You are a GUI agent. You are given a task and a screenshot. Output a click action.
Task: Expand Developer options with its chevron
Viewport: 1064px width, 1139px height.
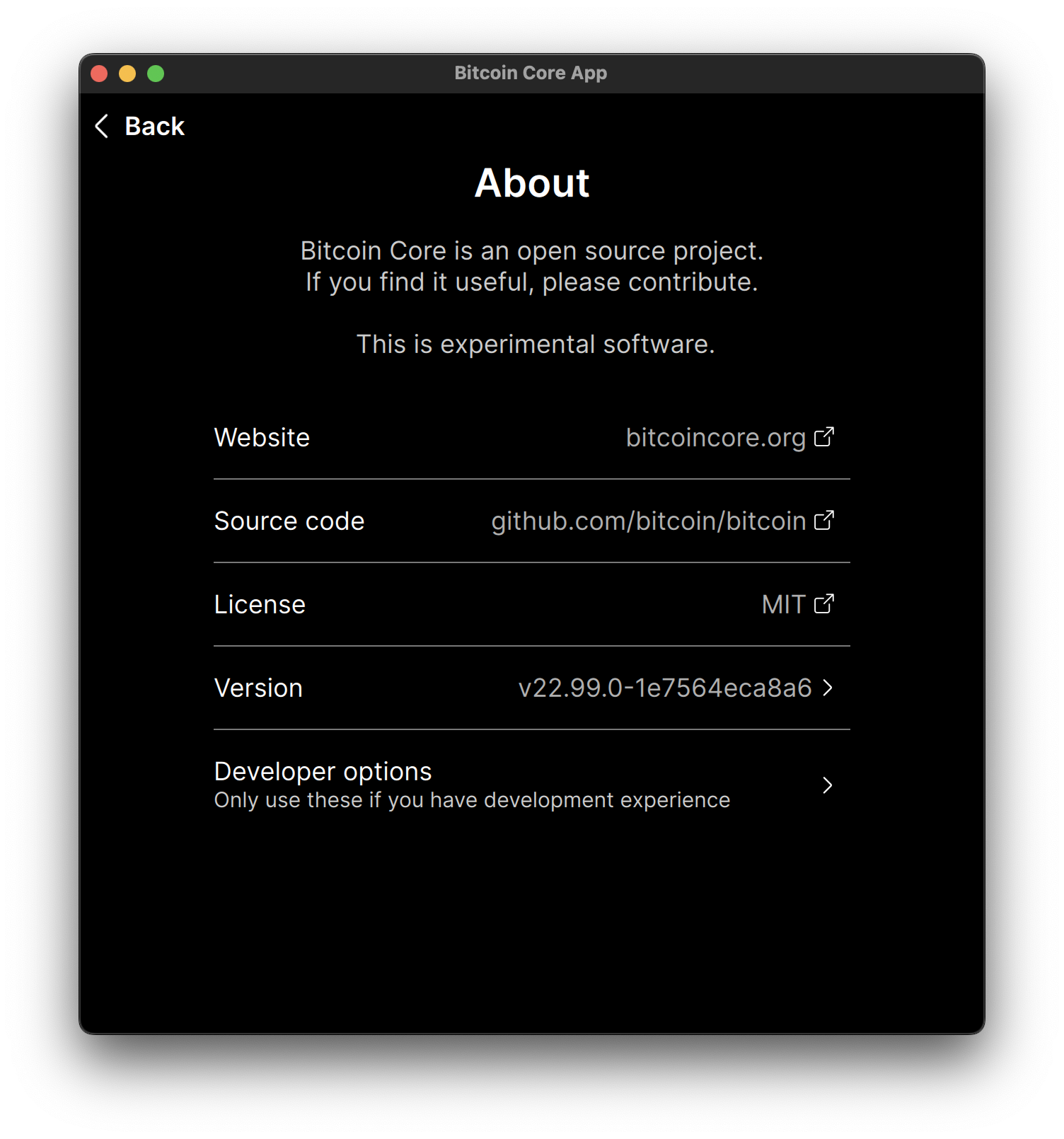(828, 785)
